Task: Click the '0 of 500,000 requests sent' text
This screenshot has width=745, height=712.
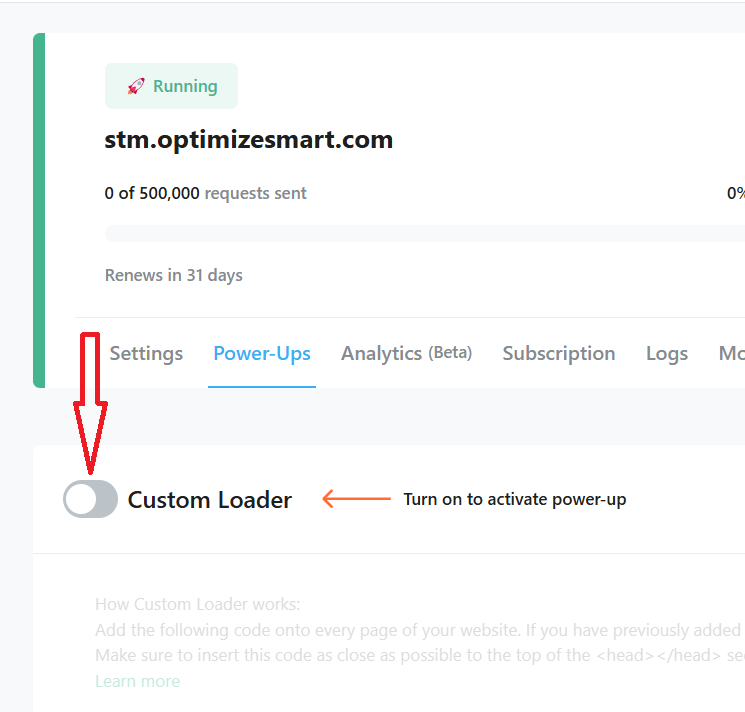Action: tap(205, 193)
